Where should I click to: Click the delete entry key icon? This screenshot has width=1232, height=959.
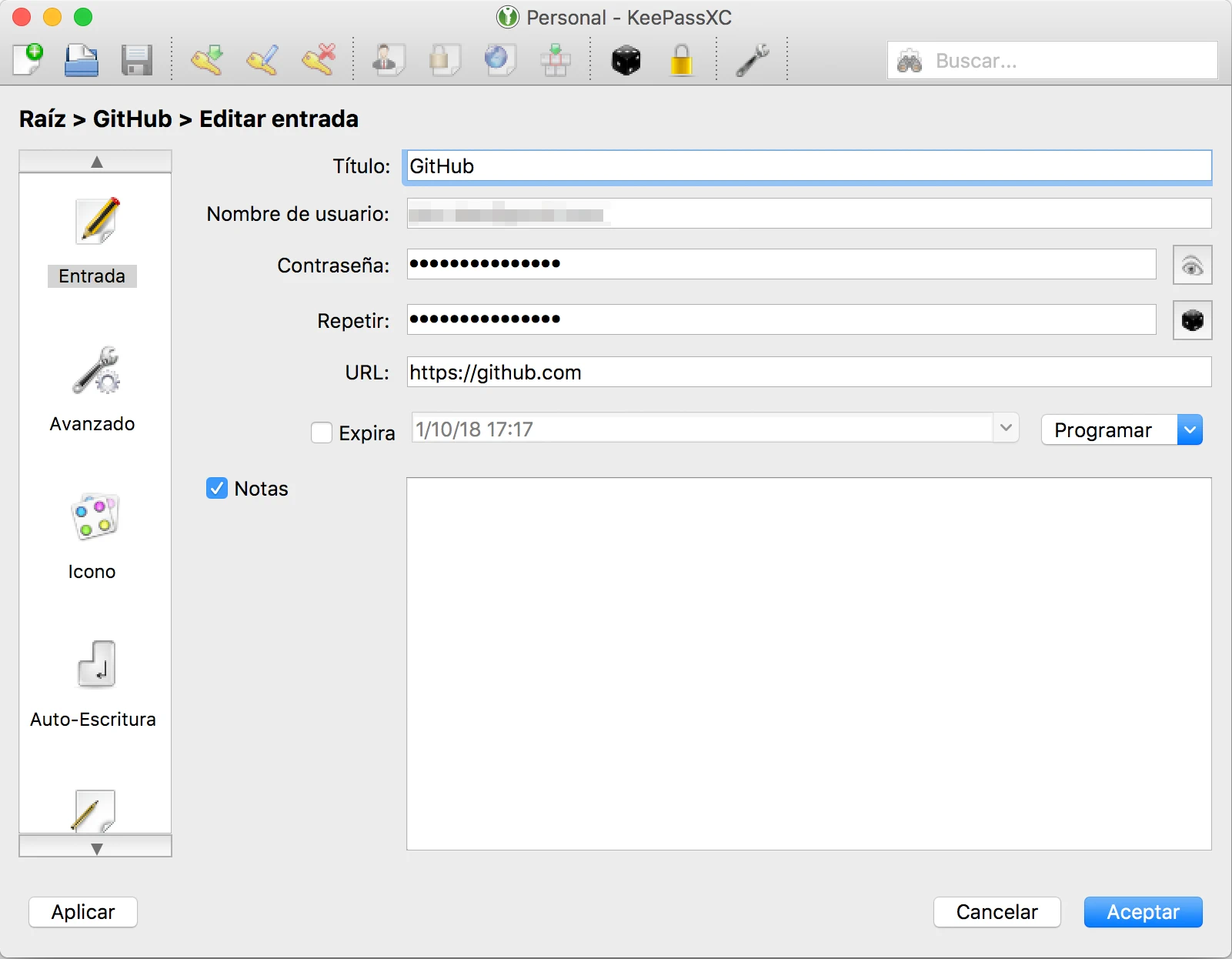point(319,60)
